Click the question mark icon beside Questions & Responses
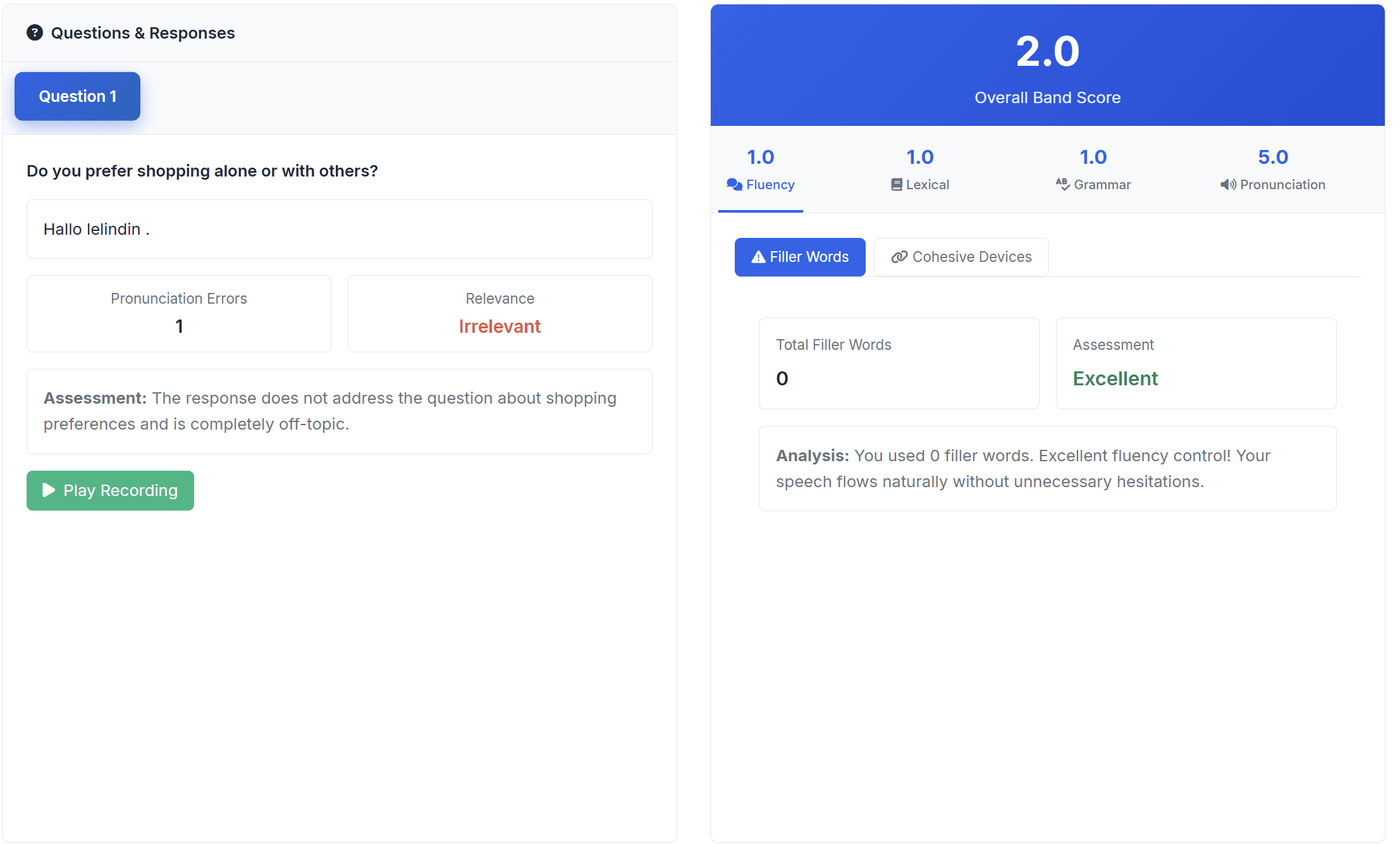The height and width of the screenshot is (844, 1400). pos(35,33)
